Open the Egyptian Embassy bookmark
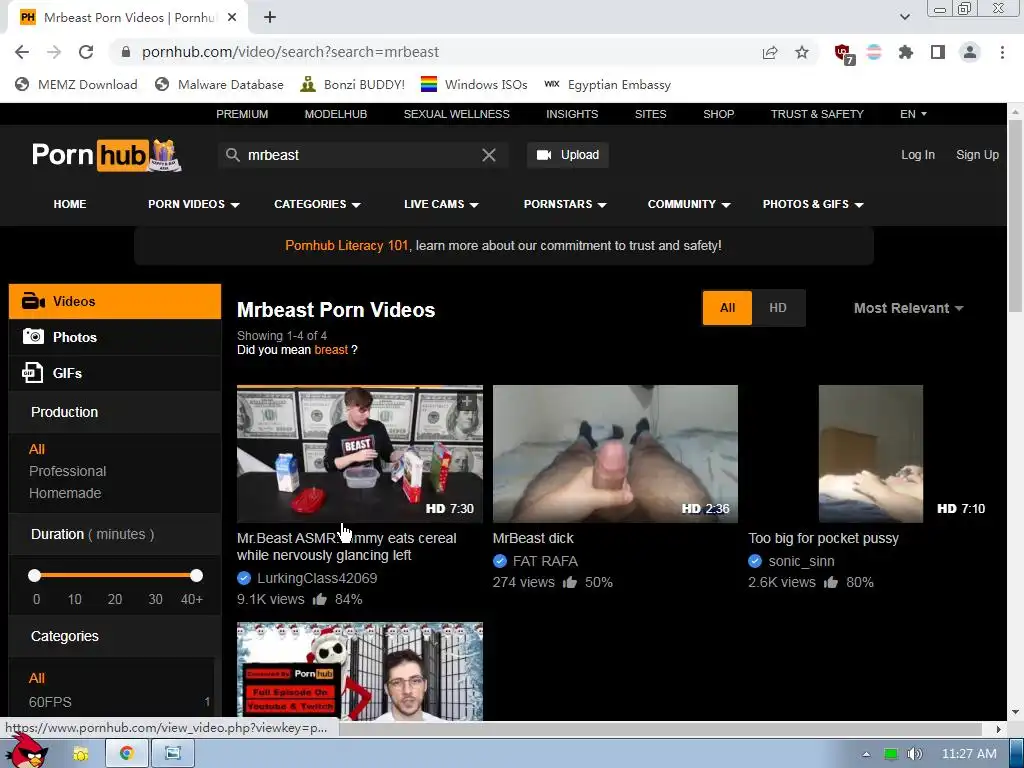 pyautogui.click(x=607, y=85)
